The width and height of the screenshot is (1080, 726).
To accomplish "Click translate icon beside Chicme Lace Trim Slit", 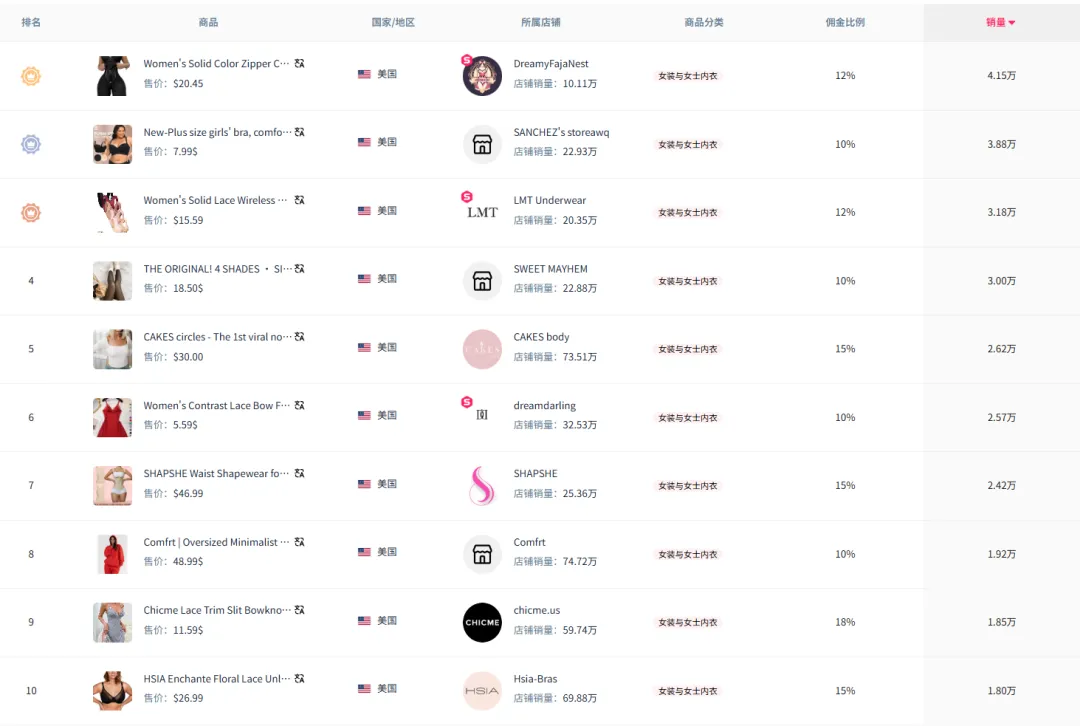I will [300, 610].
